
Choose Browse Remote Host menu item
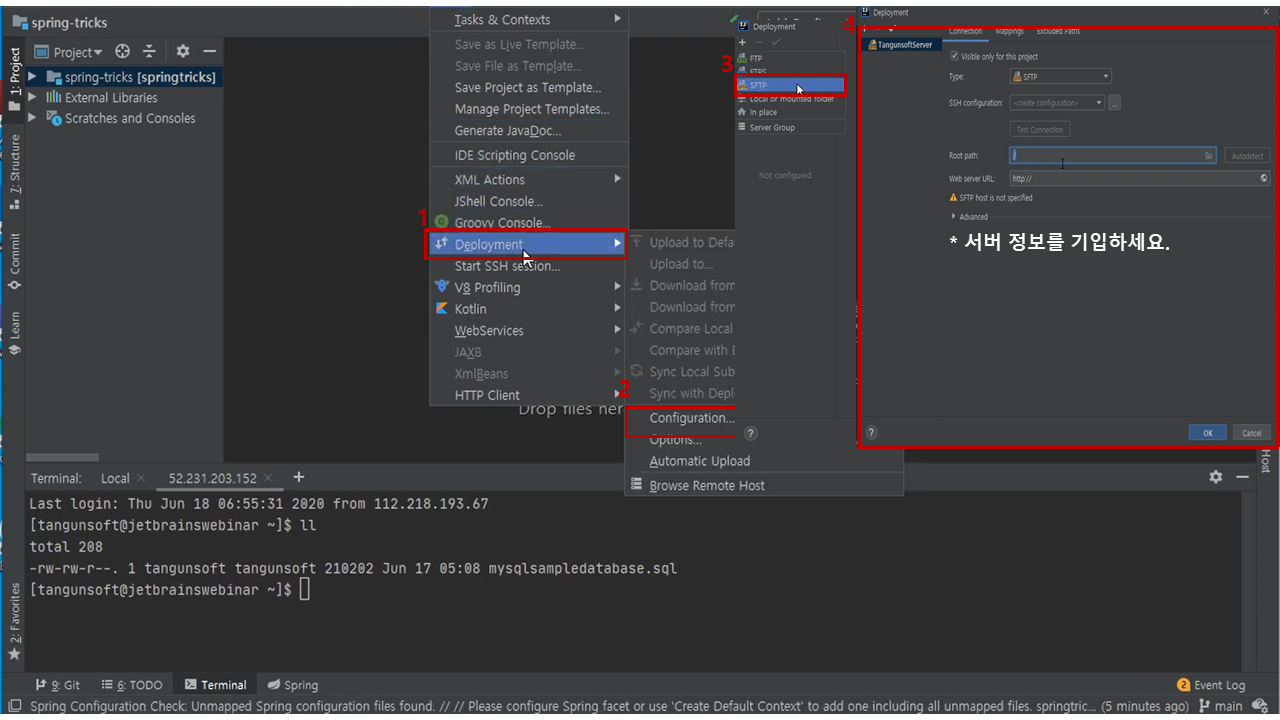click(x=764, y=486)
